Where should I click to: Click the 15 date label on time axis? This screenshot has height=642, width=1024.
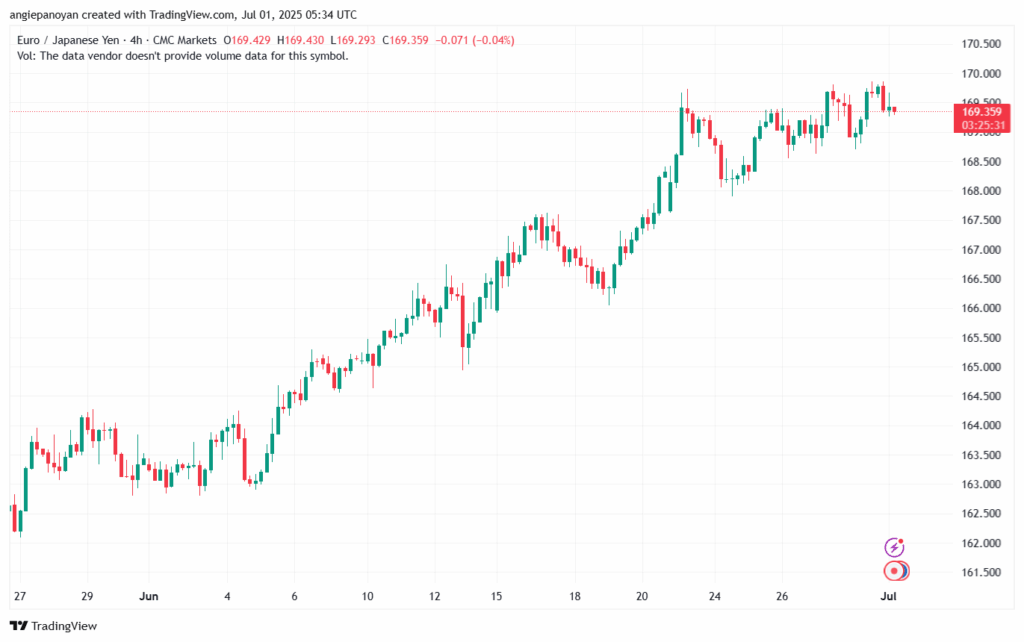(496, 596)
